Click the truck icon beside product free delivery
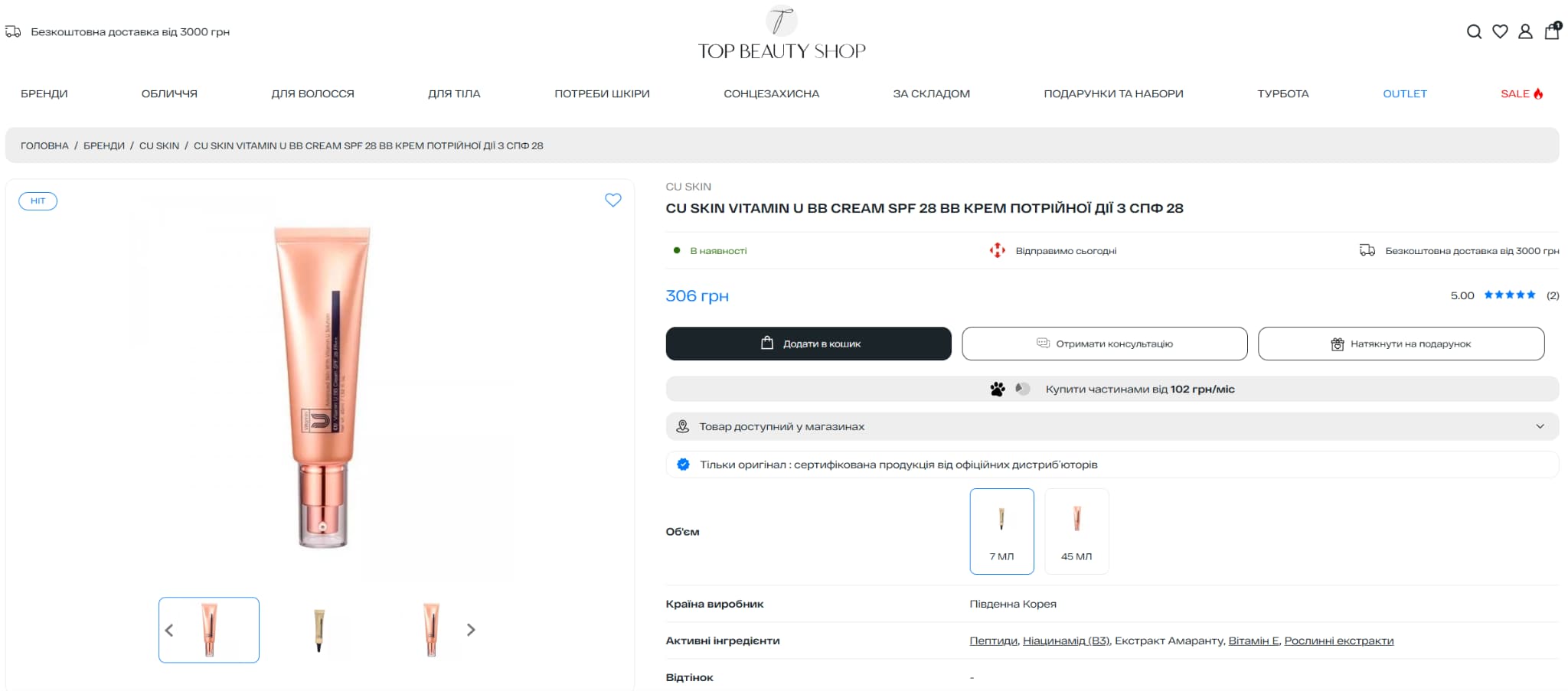Image resolution: width=1568 pixels, height=691 pixels. 1367,250
